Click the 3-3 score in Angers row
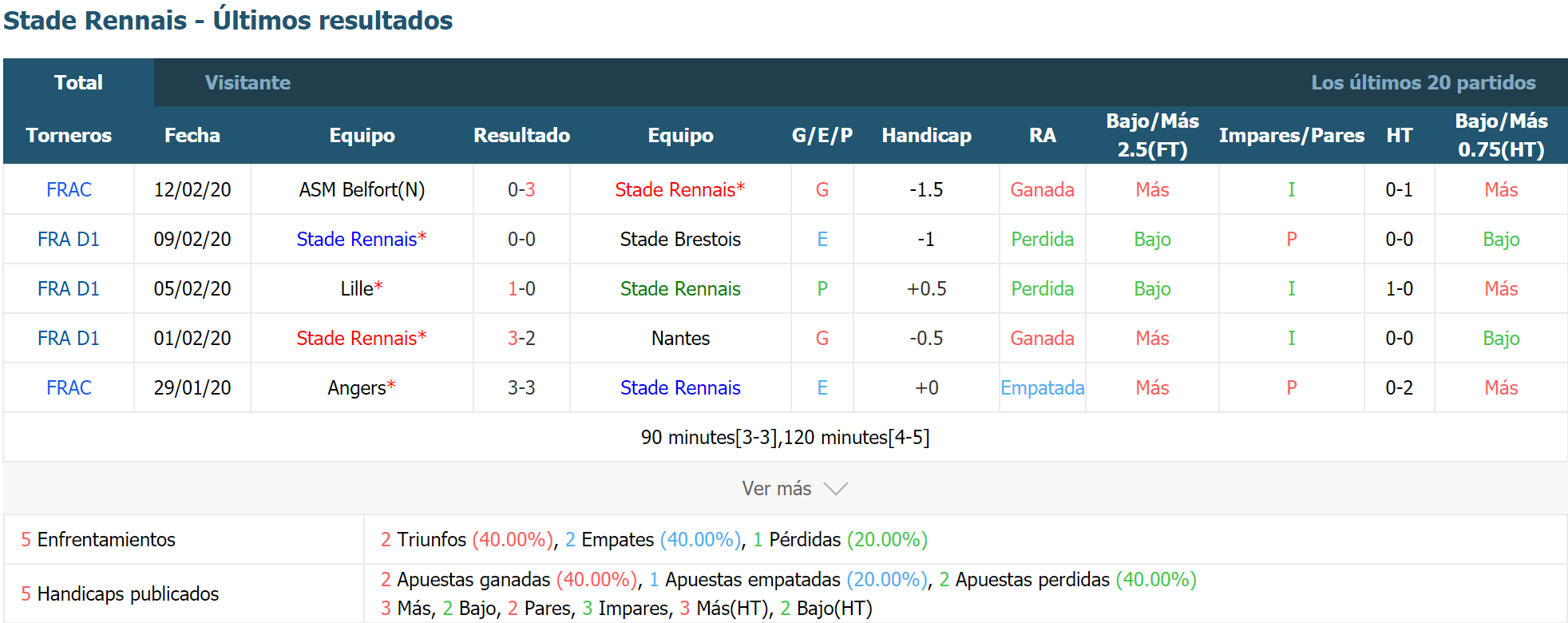1568x623 pixels. pyautogui.click(x=521, y=387)
